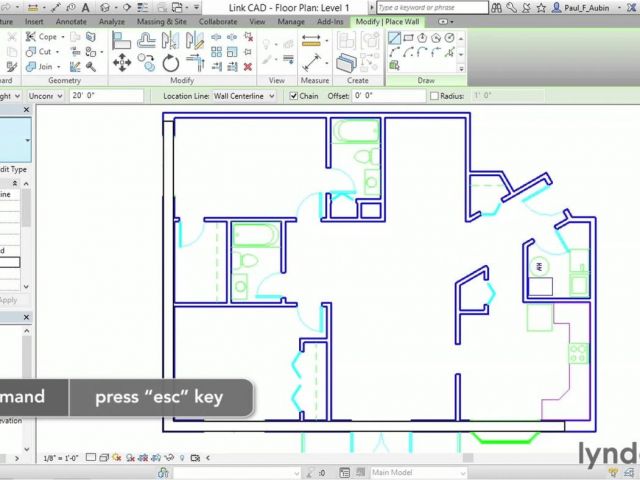The height and width of the screenshot is (480, 640).
Task: Select the Align tool in Modify panel
Action: coord(122,42)
